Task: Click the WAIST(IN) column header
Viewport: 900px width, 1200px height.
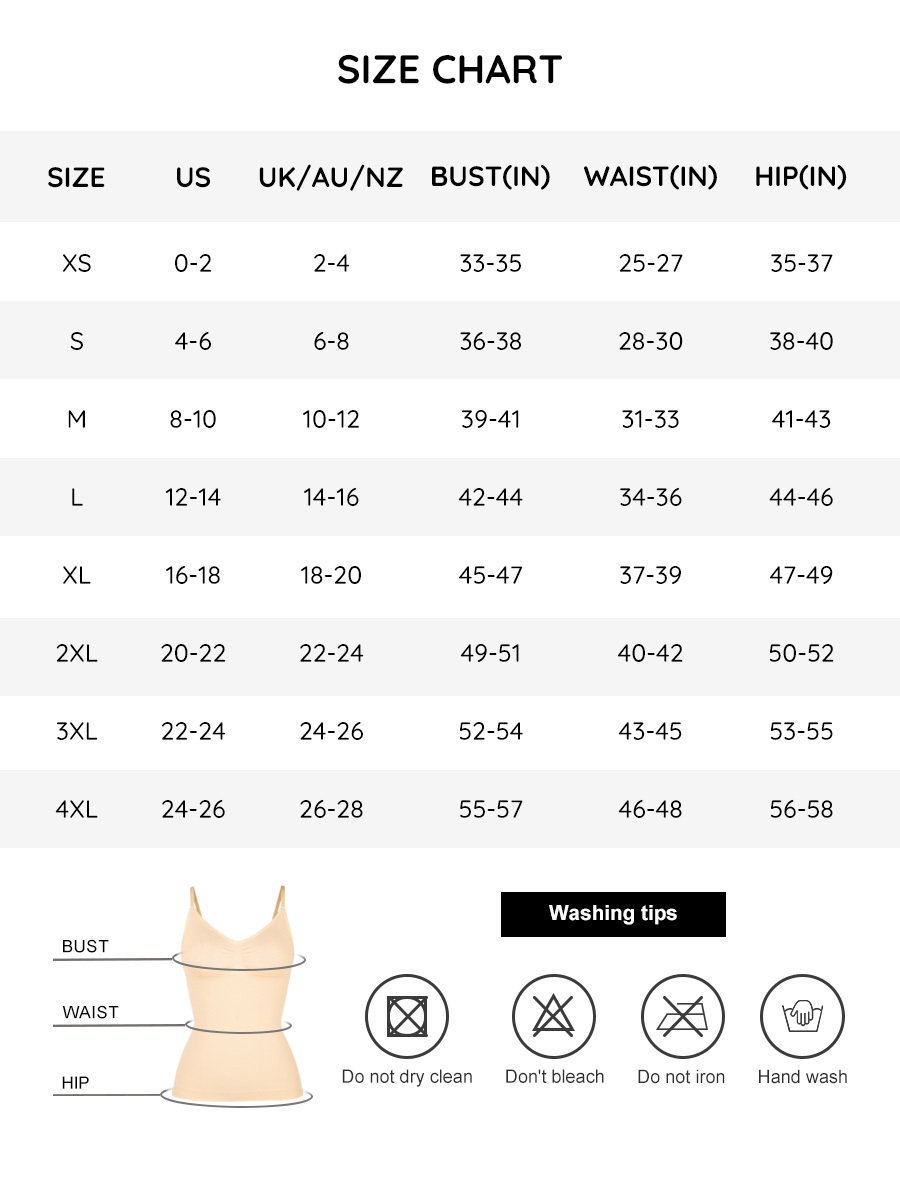Action: (x=651, y=177)
